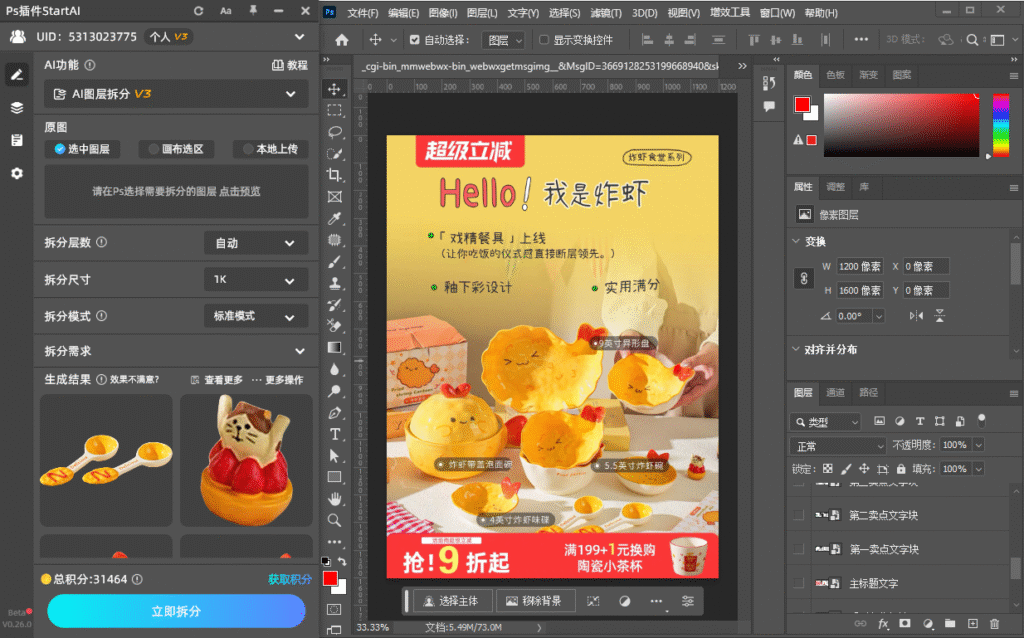Viewport: 1024px width, 638px height.
Task: Select the Hand tool
Action: 334,499
